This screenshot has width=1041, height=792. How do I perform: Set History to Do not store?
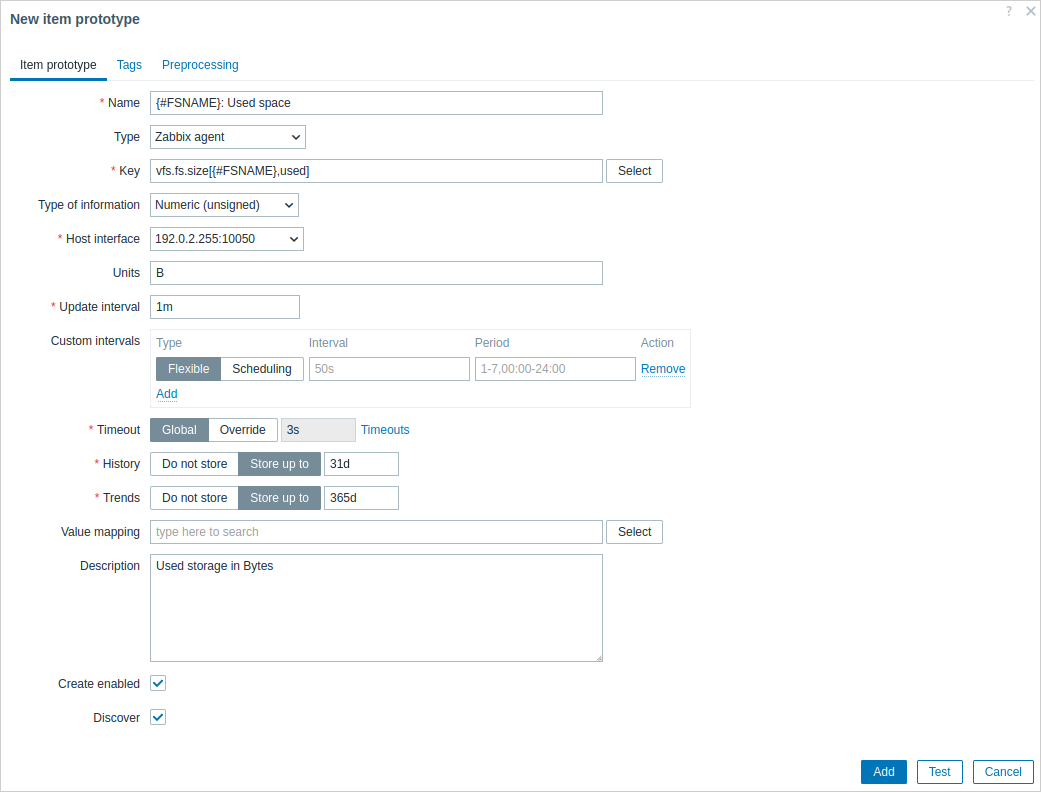(x=194, y=464)
